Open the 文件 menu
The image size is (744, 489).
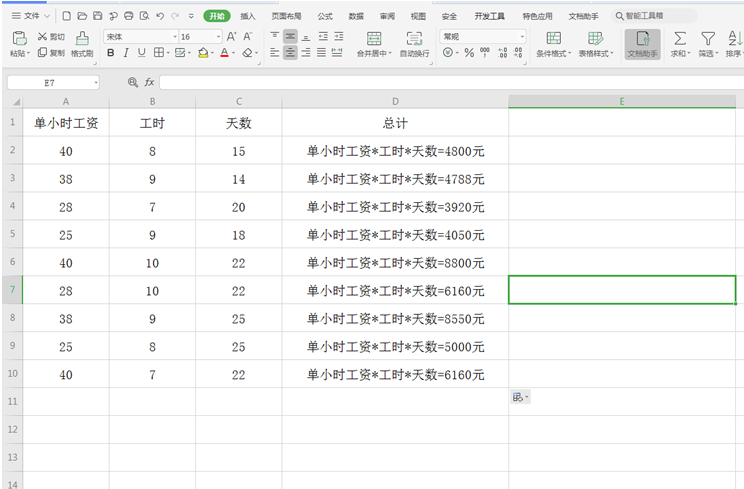pyautogui.click(x=31, y=16)
